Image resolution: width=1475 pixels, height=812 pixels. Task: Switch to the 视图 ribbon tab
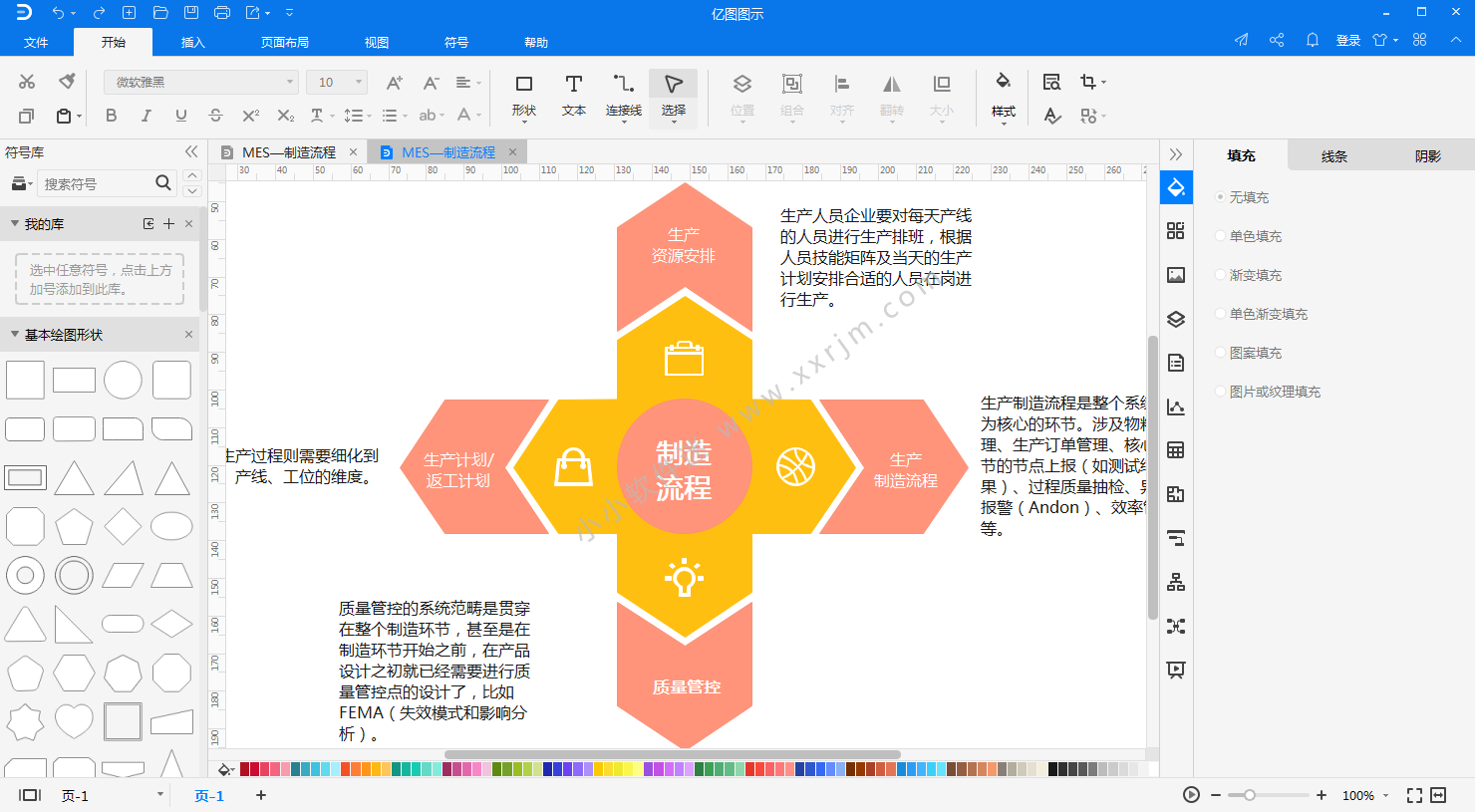pyautogui.click(x=377, y=42)
